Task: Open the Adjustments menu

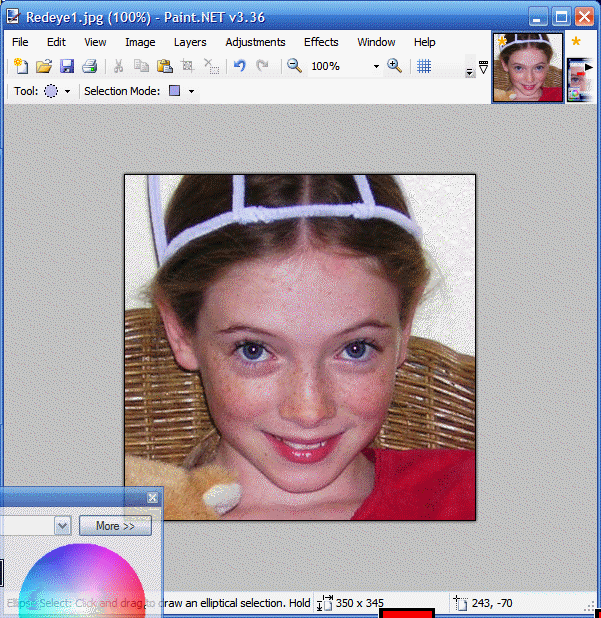Action: click(255, 42)
